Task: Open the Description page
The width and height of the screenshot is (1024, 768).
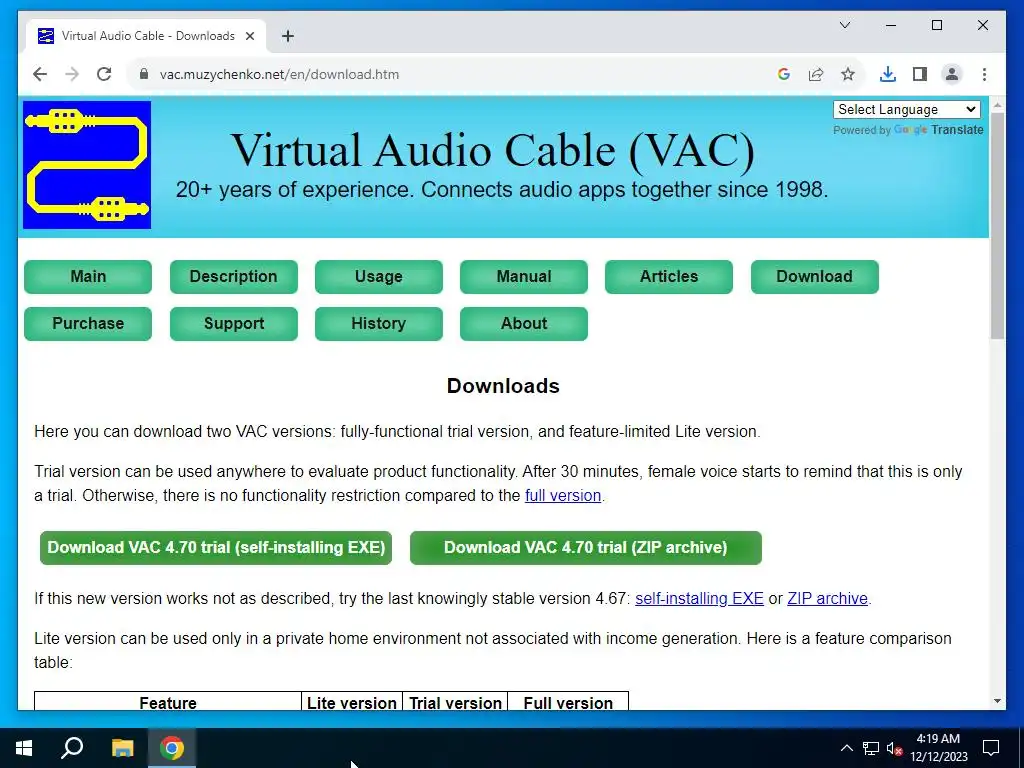Action: (x=234, y=276)
